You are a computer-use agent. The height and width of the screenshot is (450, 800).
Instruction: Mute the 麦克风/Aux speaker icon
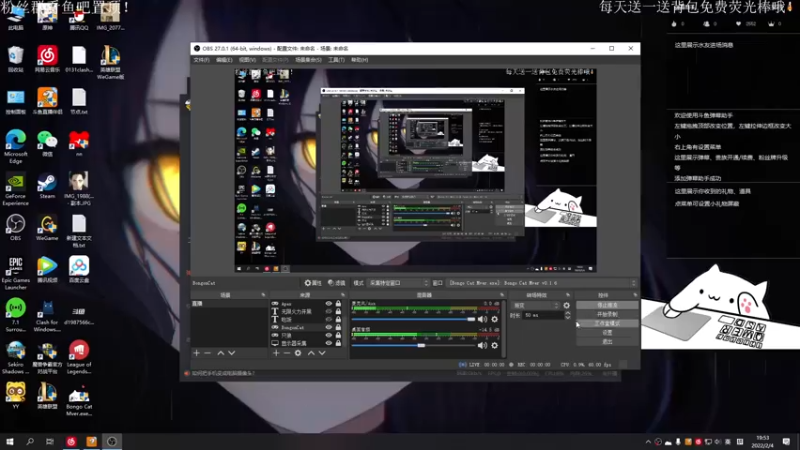click(x=482, y=319)
